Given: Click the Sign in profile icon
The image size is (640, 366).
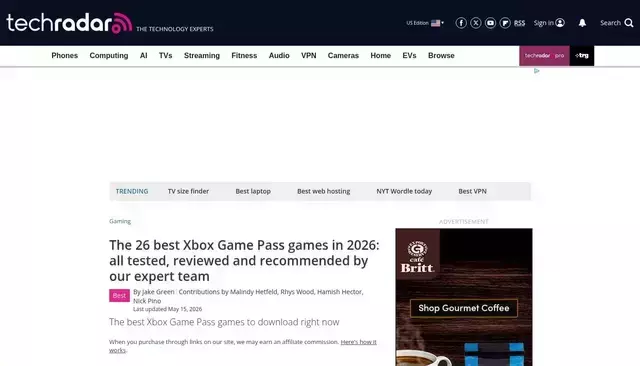Looking at the screenshot, I should pos(560,23).
